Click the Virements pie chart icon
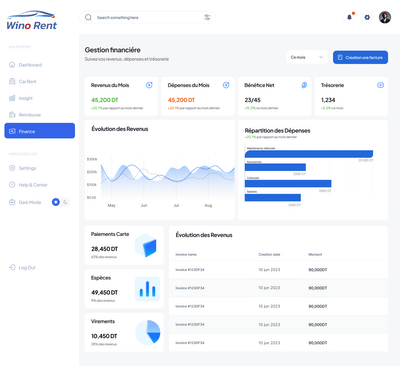This screenshot has height=366, width=400. click(148, 332)
